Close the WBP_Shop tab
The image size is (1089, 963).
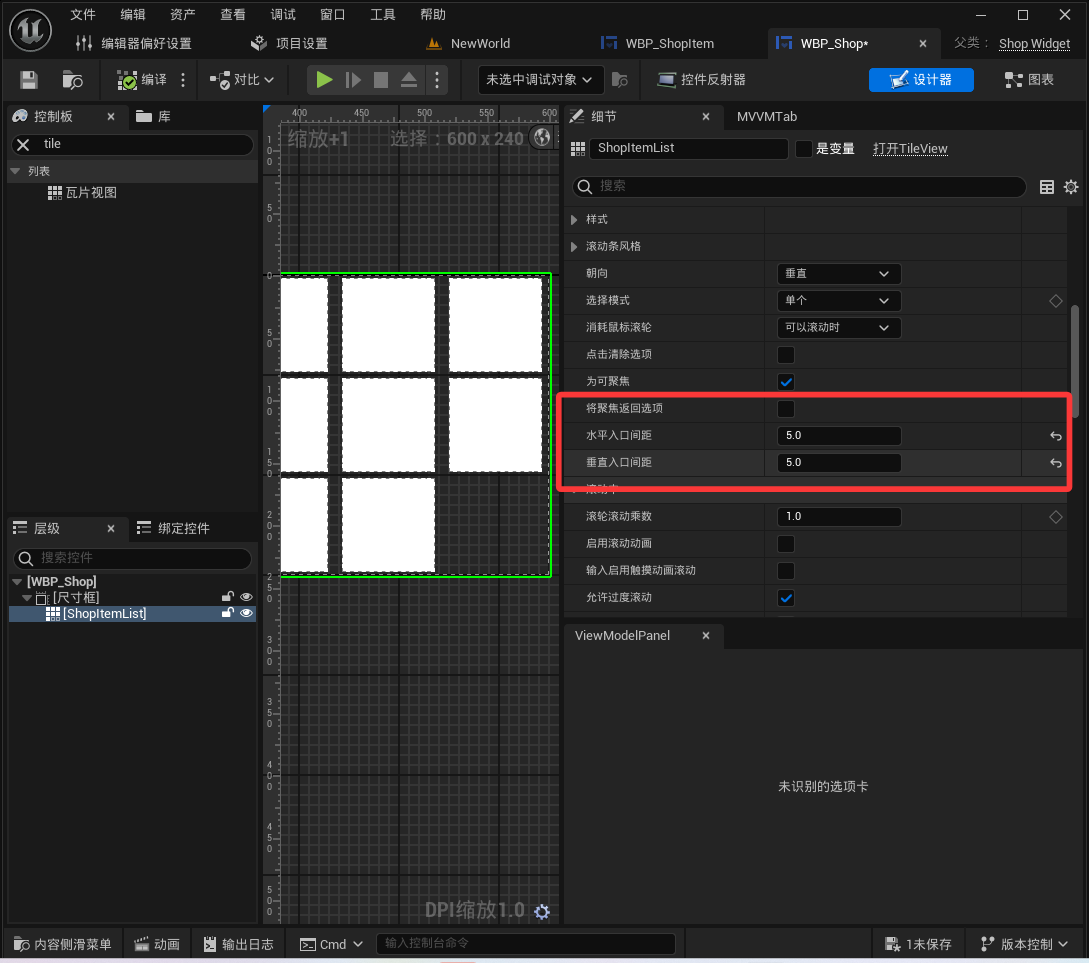pos(922,44)
